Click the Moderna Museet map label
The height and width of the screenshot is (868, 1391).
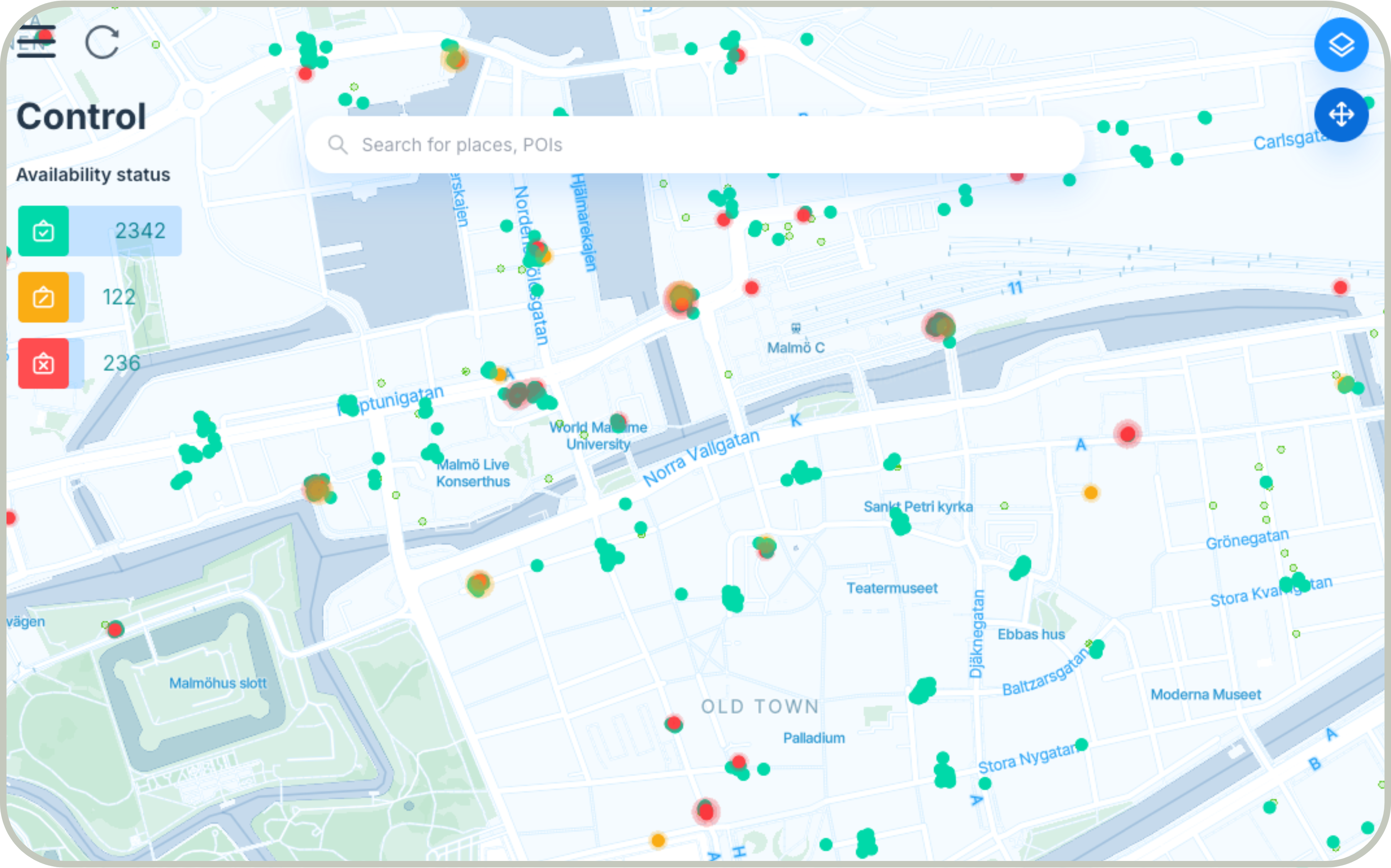(1206, 695)
